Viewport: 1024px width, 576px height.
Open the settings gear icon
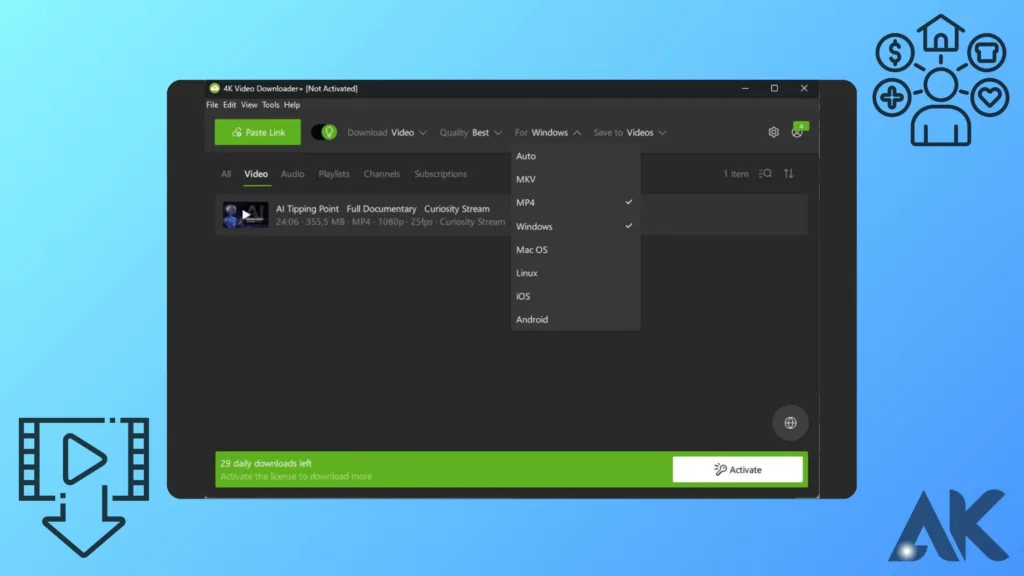773,132
